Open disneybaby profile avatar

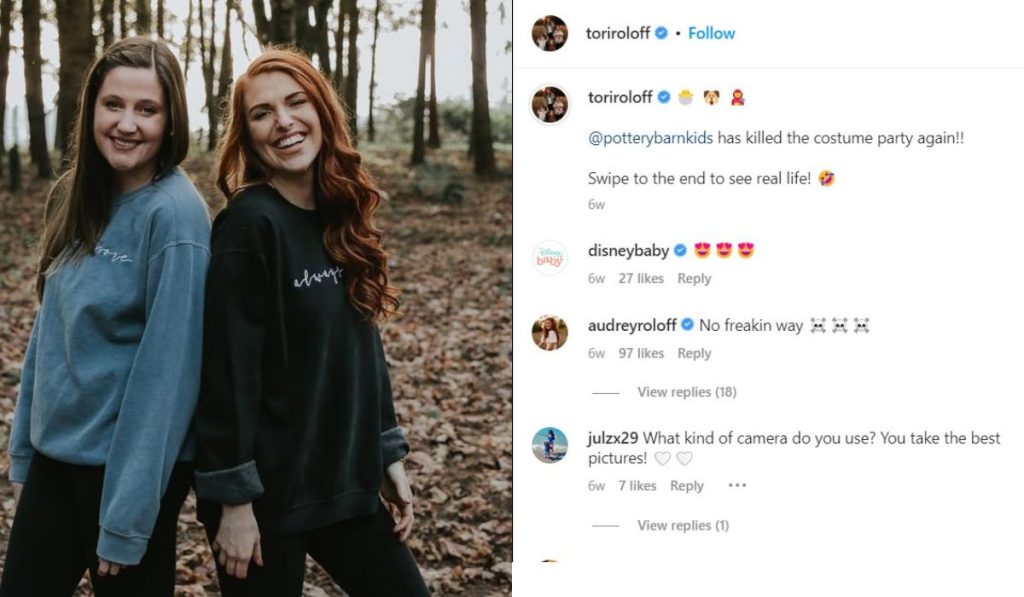point(549,258)
